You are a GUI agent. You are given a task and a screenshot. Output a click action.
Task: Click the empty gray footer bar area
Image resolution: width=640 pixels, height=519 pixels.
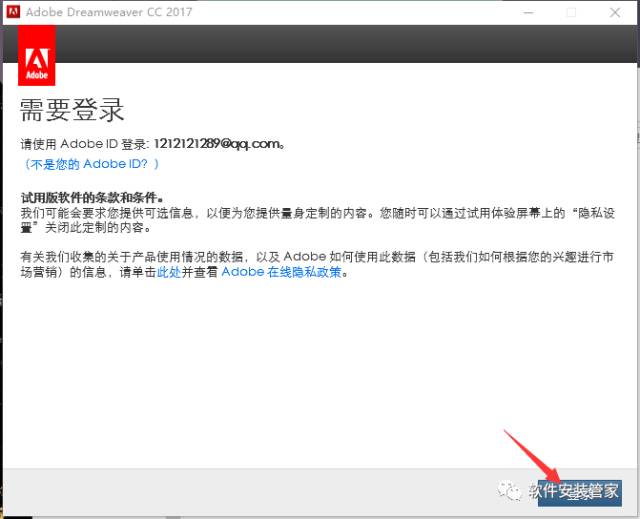point(250,490)
